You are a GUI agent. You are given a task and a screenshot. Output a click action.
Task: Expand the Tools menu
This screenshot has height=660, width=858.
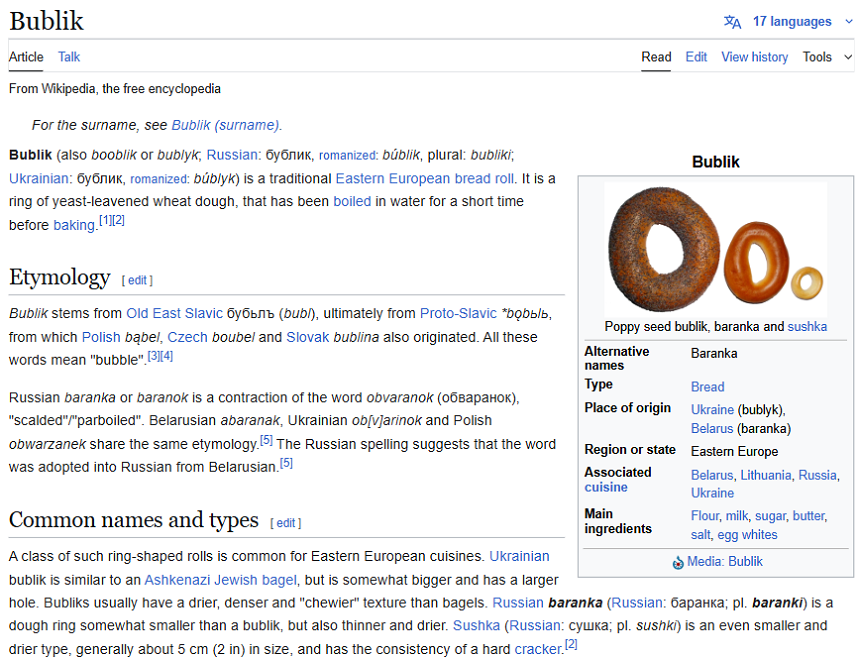[827, 57]
